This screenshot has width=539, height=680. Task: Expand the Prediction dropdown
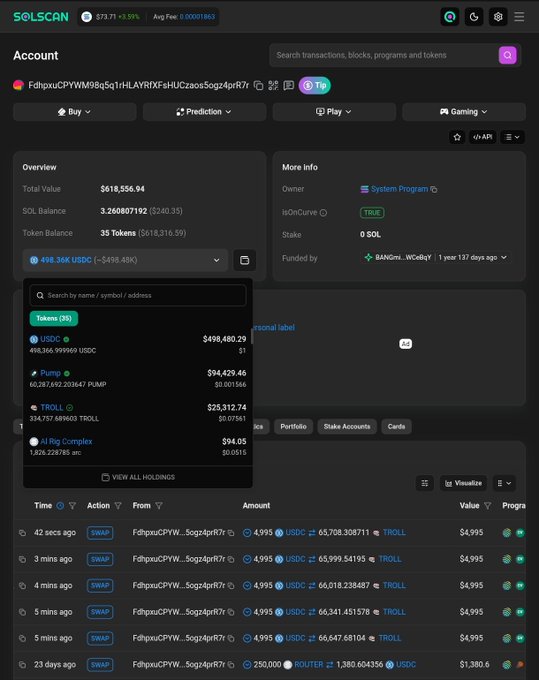coord(204,112)
